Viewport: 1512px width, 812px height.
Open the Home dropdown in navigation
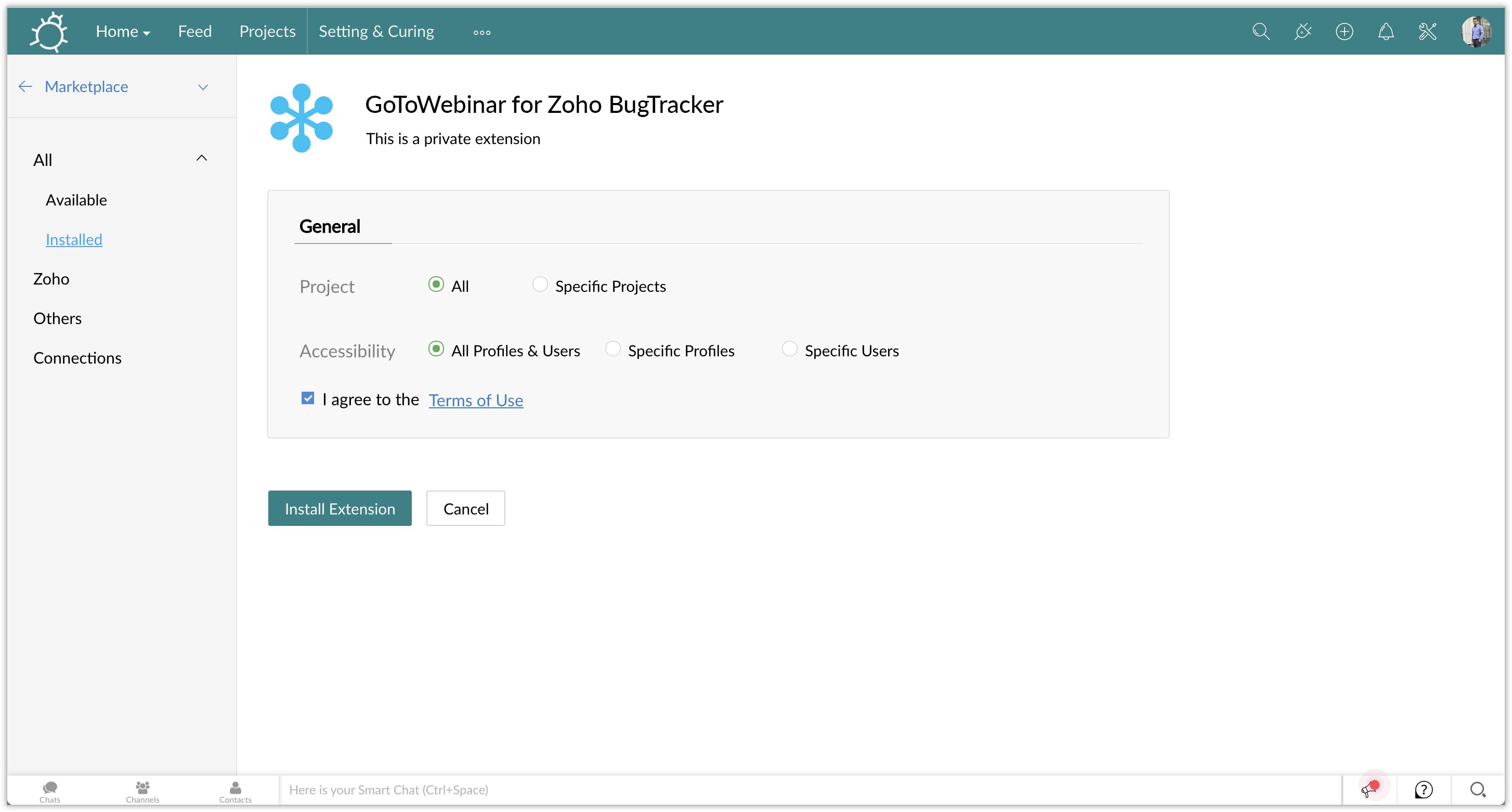[123, 32]
